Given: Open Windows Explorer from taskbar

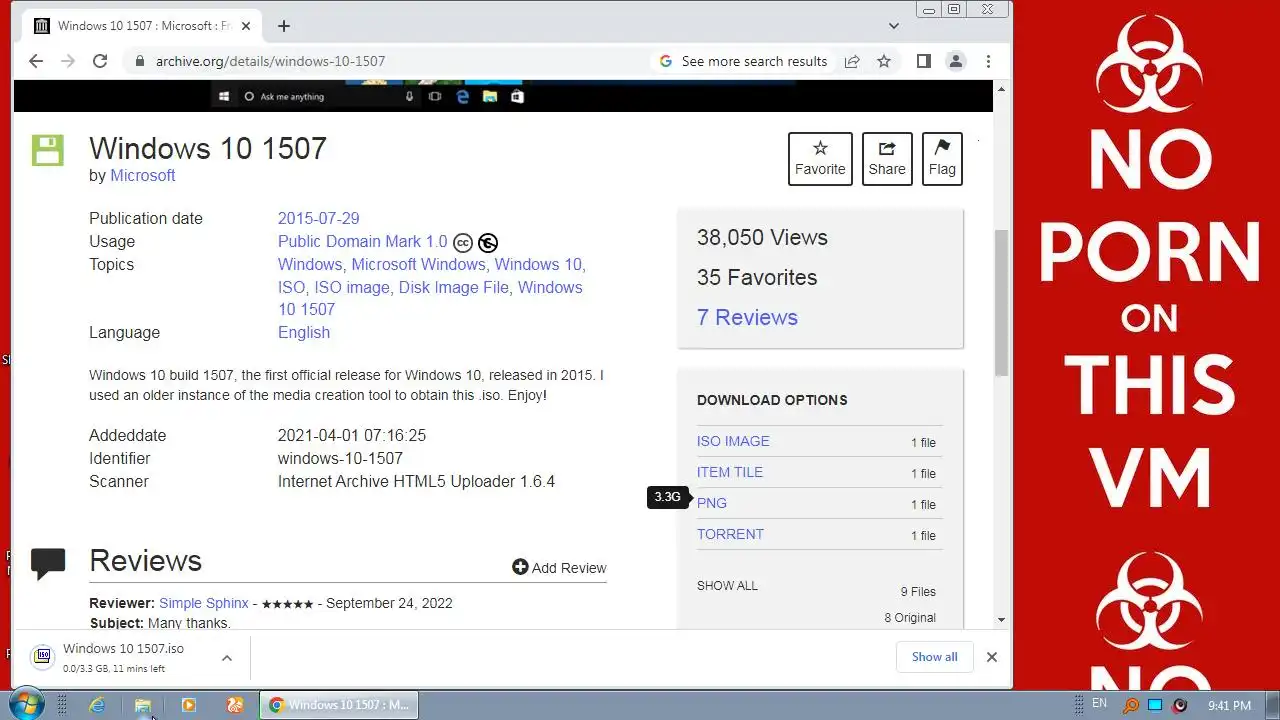Looking at the screenshot, I should 143,705.
